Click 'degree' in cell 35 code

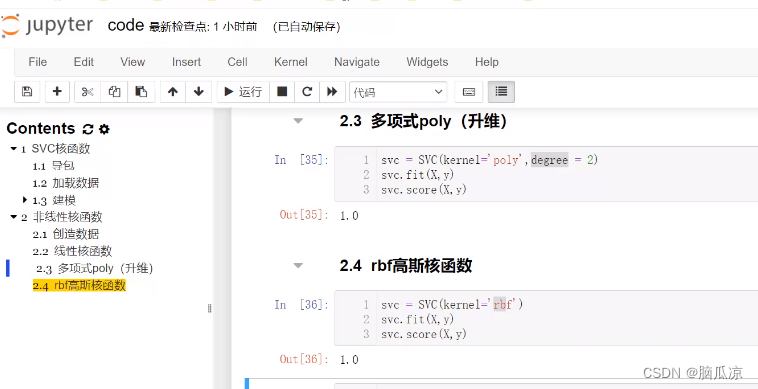click(549, 160)
